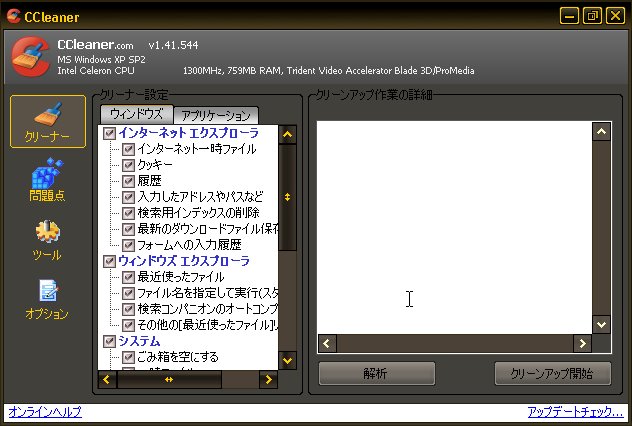Close the CCleaner window
This screenshot has height=426, width=632.
615,16
